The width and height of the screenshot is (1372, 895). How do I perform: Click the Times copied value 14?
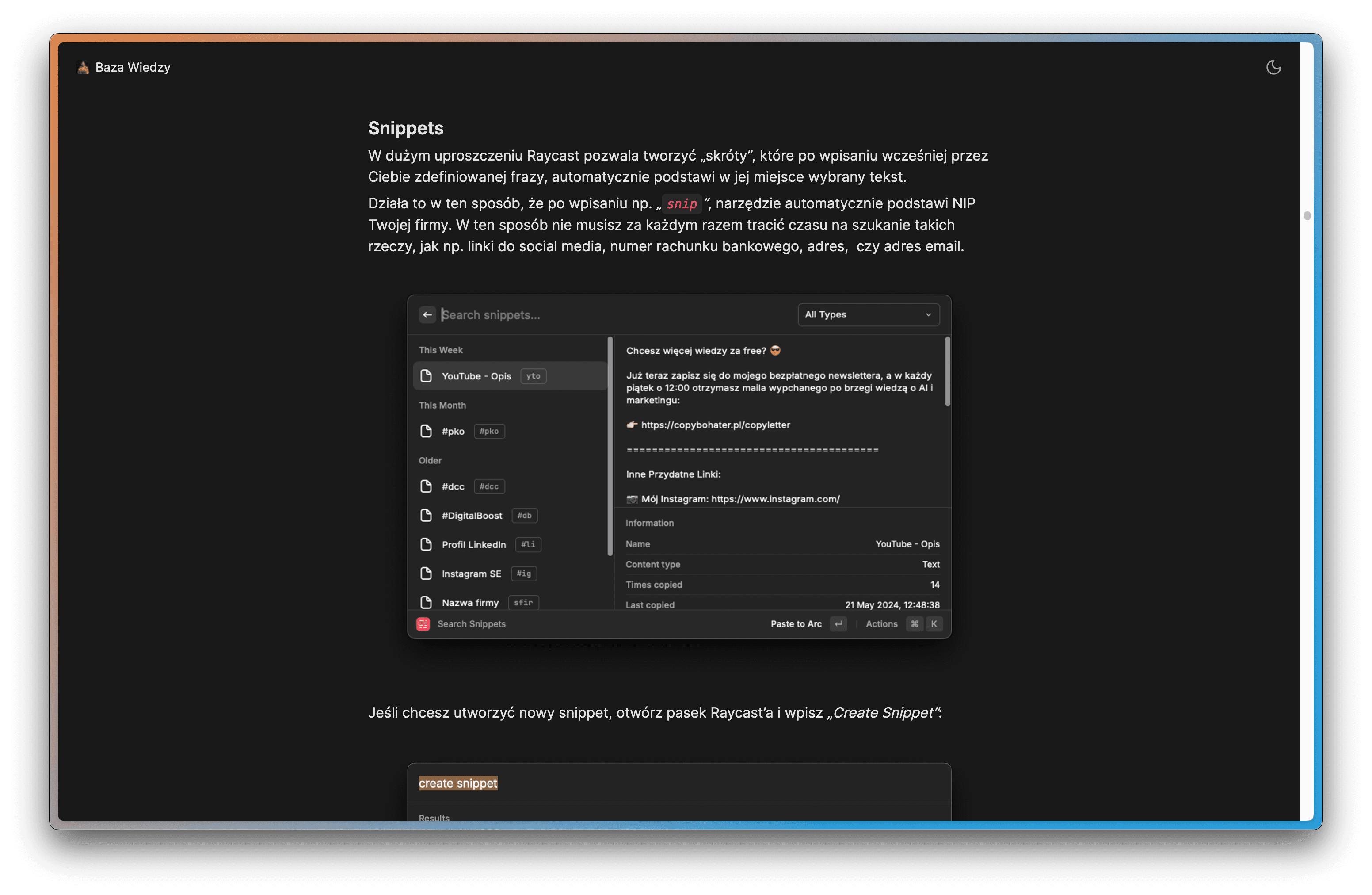[935, 585]
